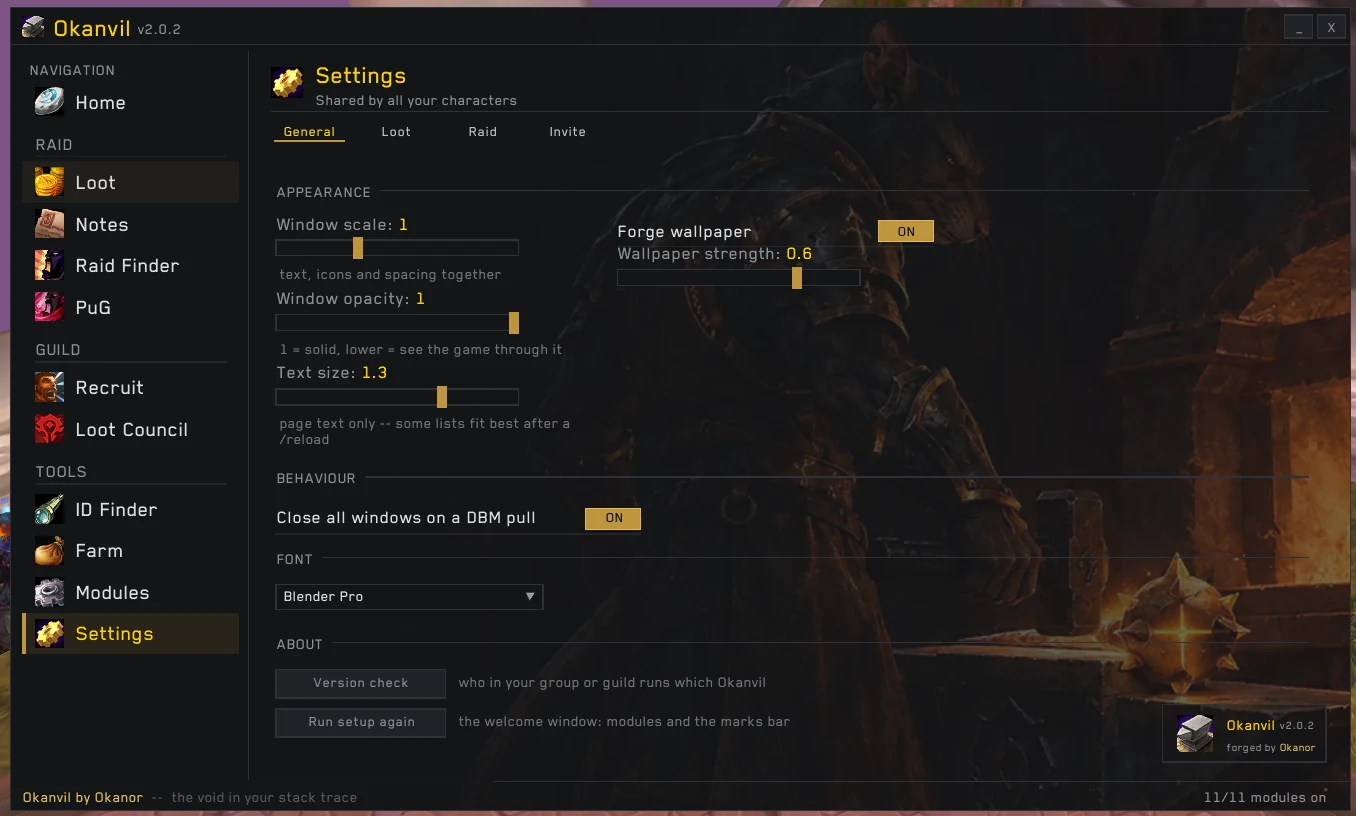Viewport: 1356px width, 816px height.
Task: Click the Home gem icon in navigation
Action: point(49,102)
